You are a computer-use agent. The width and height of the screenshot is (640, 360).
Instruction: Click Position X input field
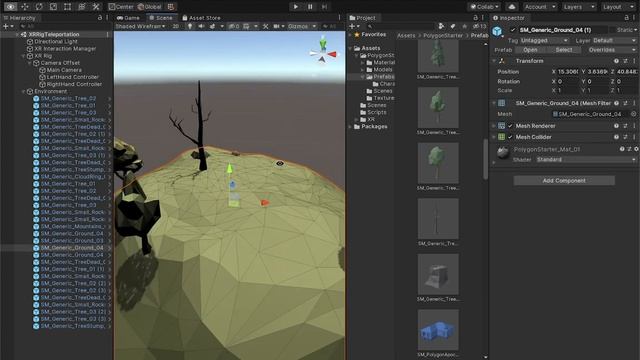tap(568, 71)
